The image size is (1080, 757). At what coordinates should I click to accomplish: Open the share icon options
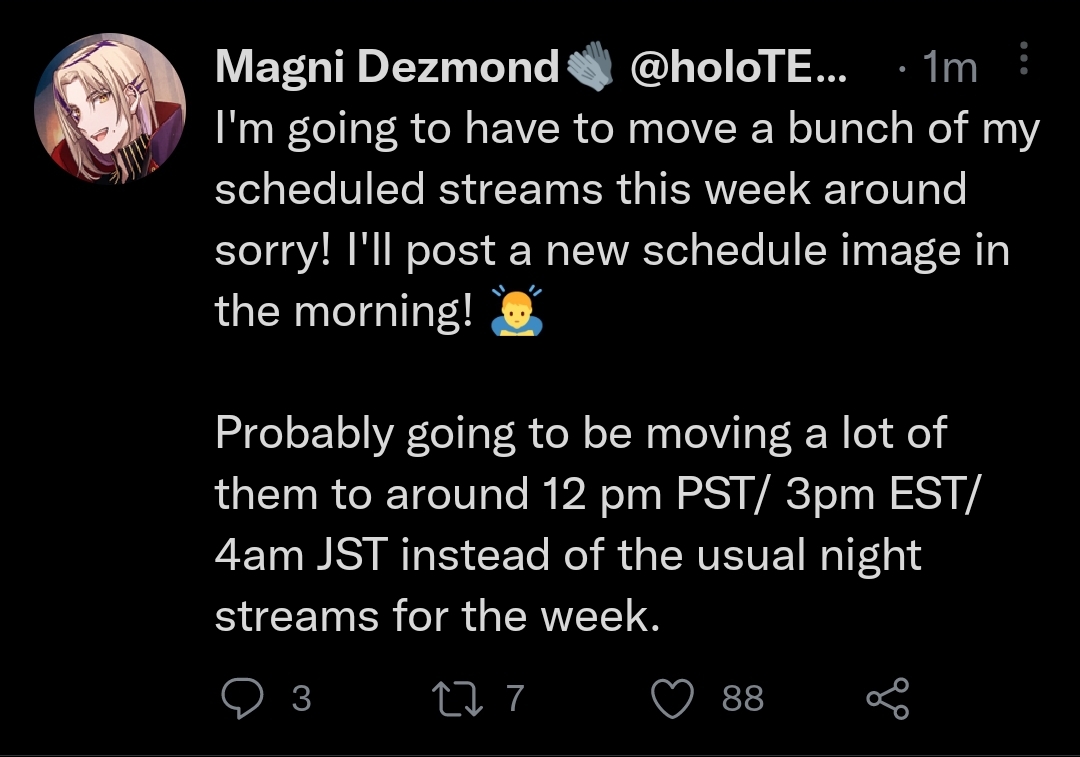click(887, 697)
